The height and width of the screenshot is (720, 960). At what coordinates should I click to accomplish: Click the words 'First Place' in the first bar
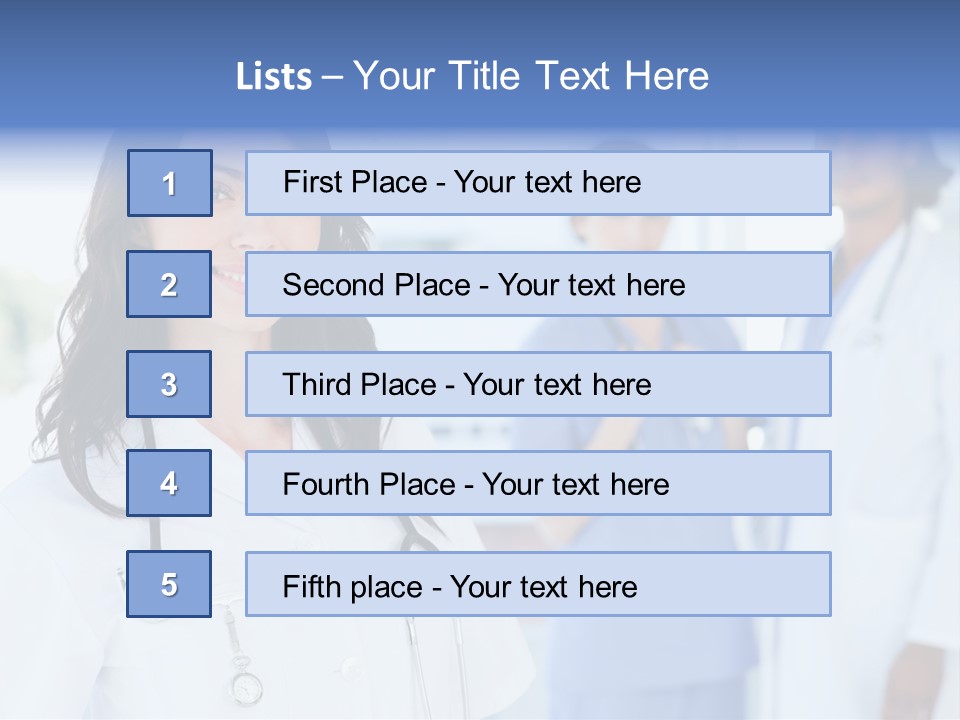point(355,182)
